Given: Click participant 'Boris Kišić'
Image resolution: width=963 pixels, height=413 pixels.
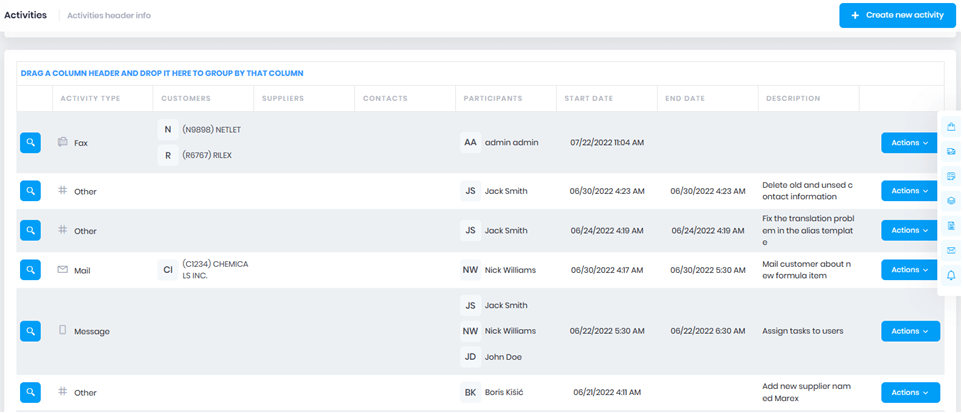Looking at the screenshot, I should [505, 392].
